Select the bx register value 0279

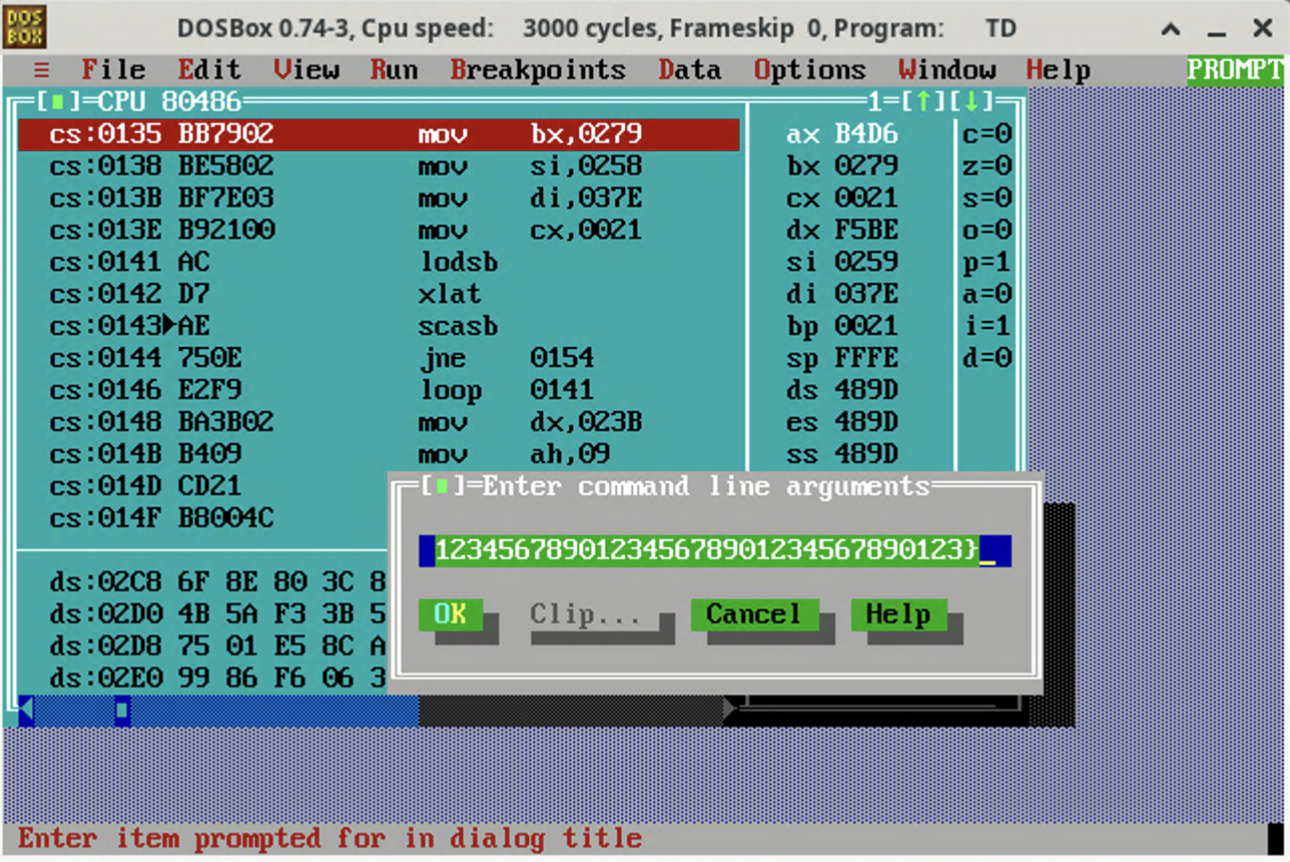coord(867,166)
